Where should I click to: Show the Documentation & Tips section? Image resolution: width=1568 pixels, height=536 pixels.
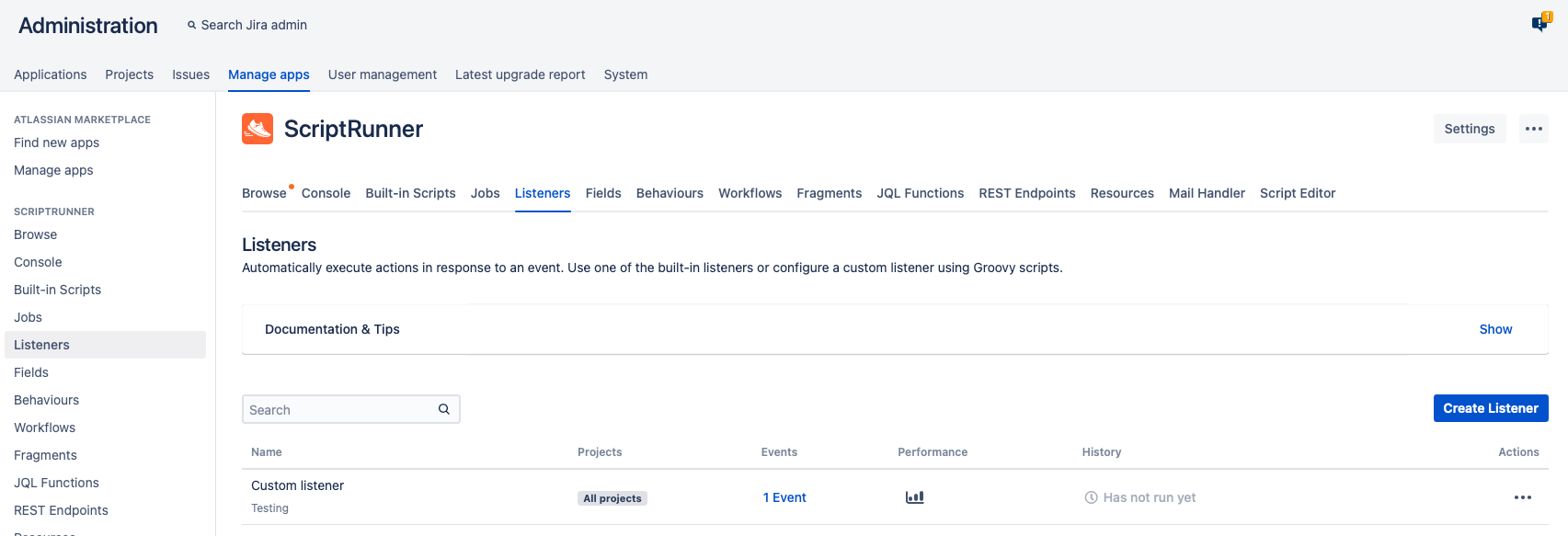(x=1495, y=329)
